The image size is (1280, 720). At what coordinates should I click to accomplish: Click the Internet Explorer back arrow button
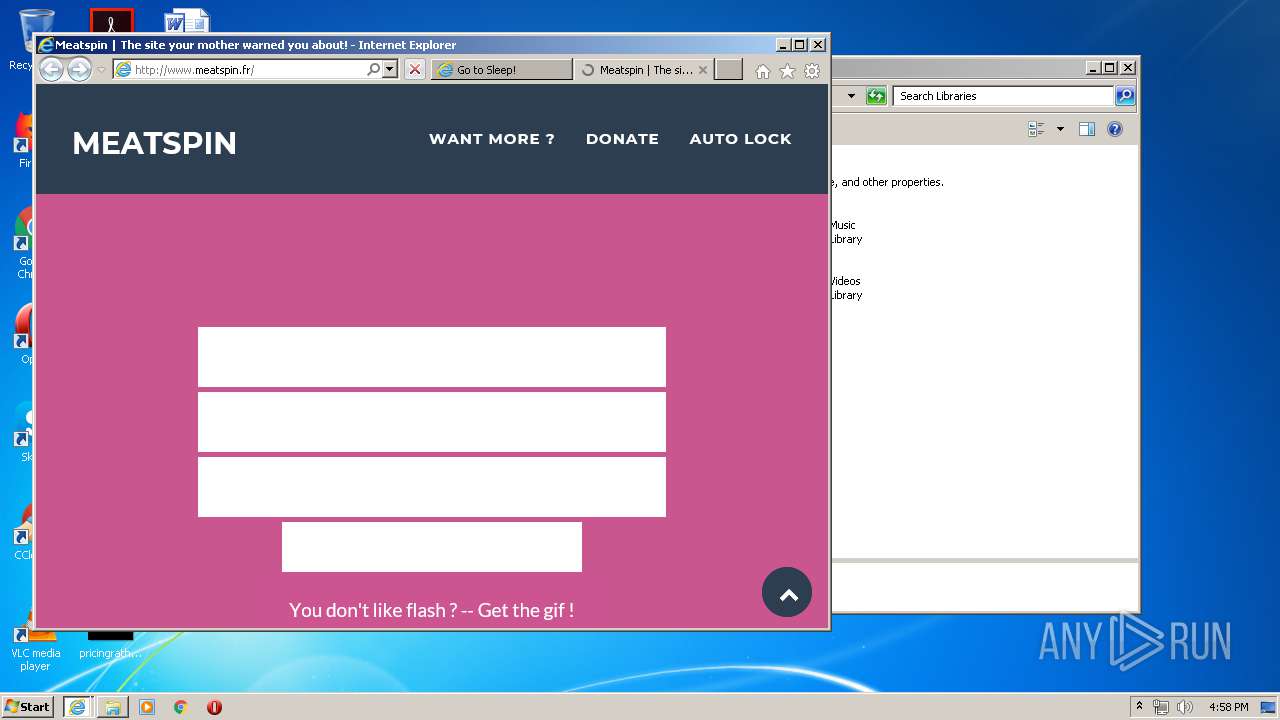pyautogui.click(x=51, y=69)
